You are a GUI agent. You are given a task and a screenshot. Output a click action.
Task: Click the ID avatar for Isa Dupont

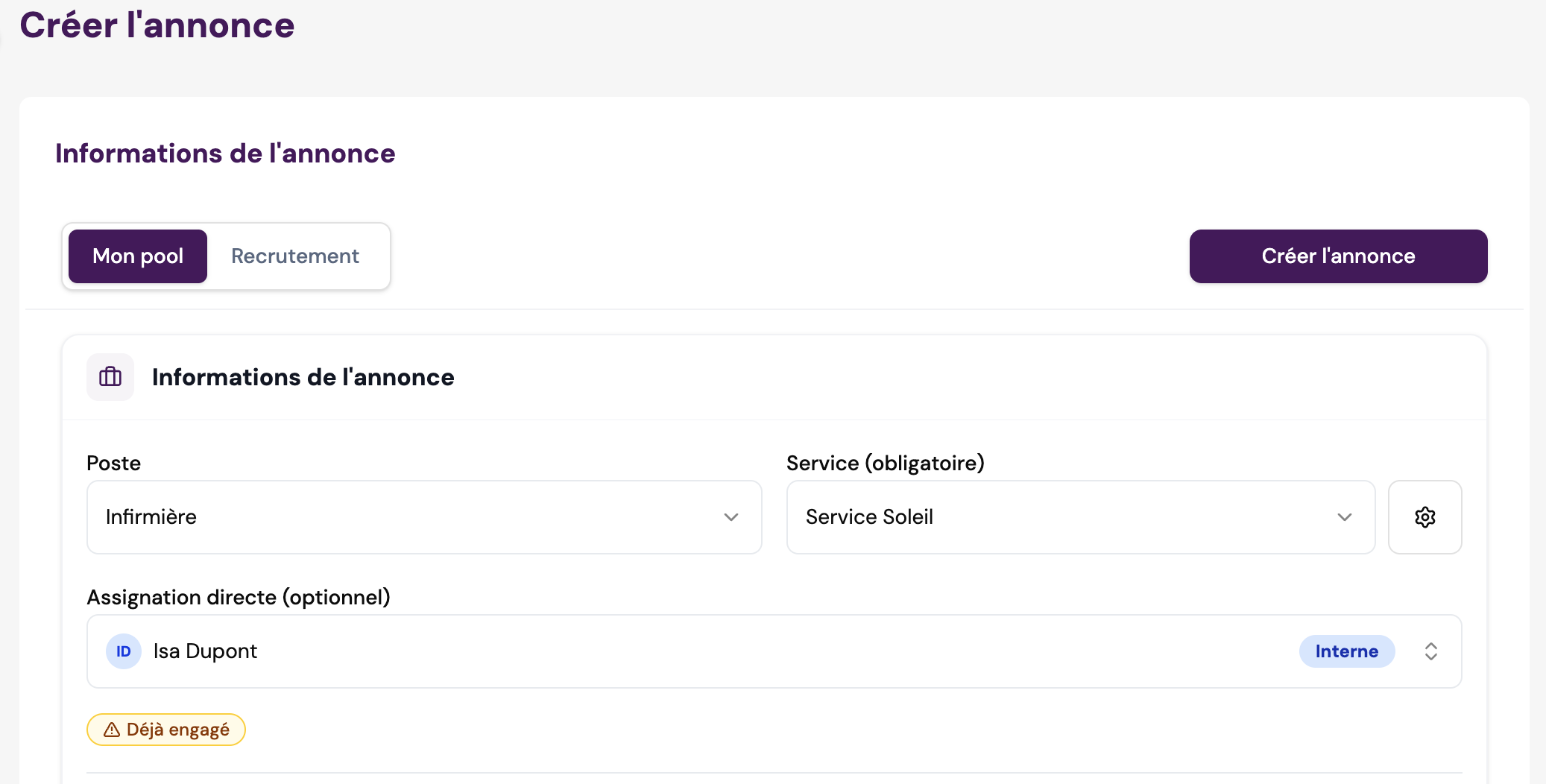124,651
